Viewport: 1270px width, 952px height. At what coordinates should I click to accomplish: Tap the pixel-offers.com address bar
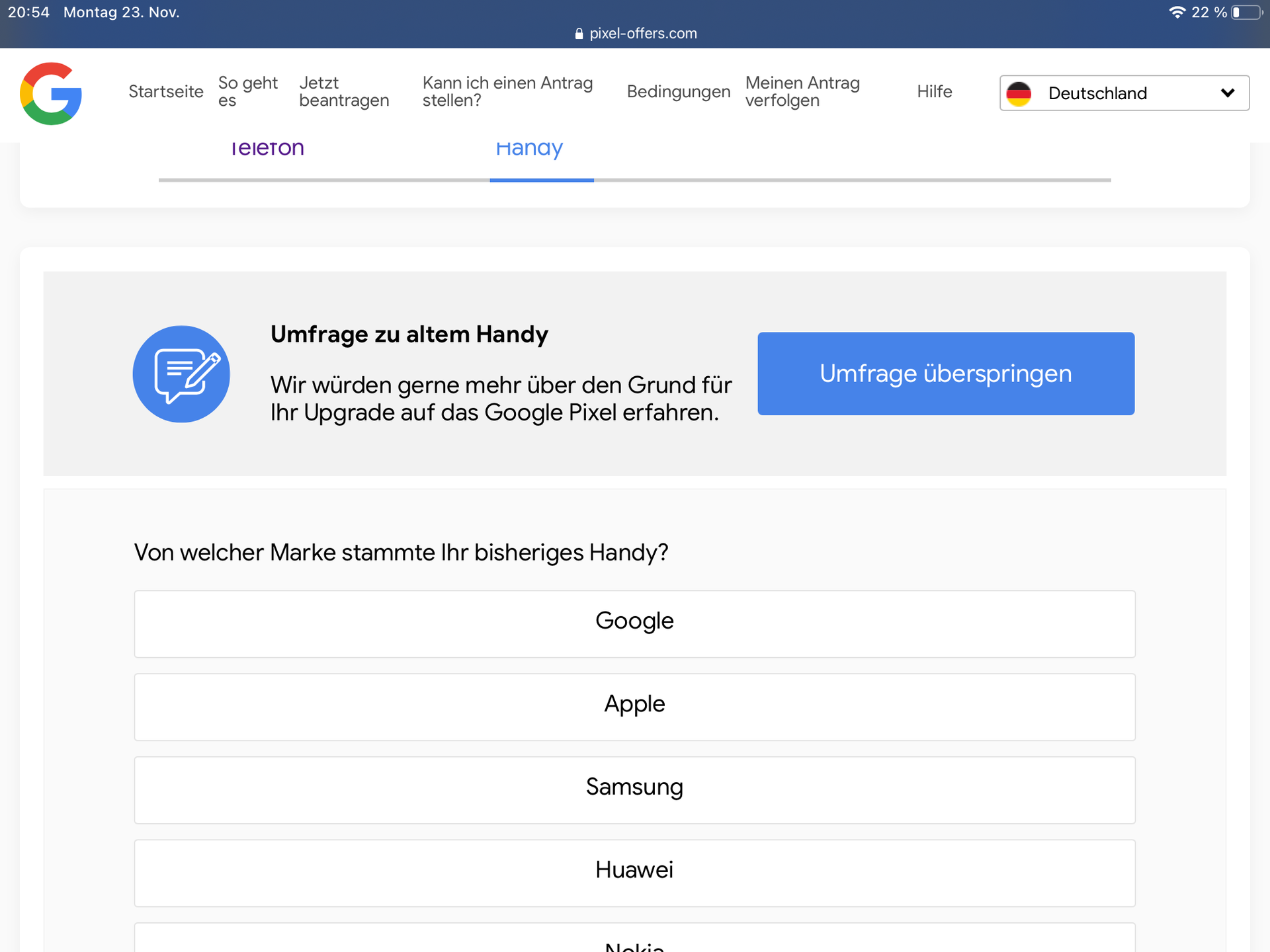point(636,34)
